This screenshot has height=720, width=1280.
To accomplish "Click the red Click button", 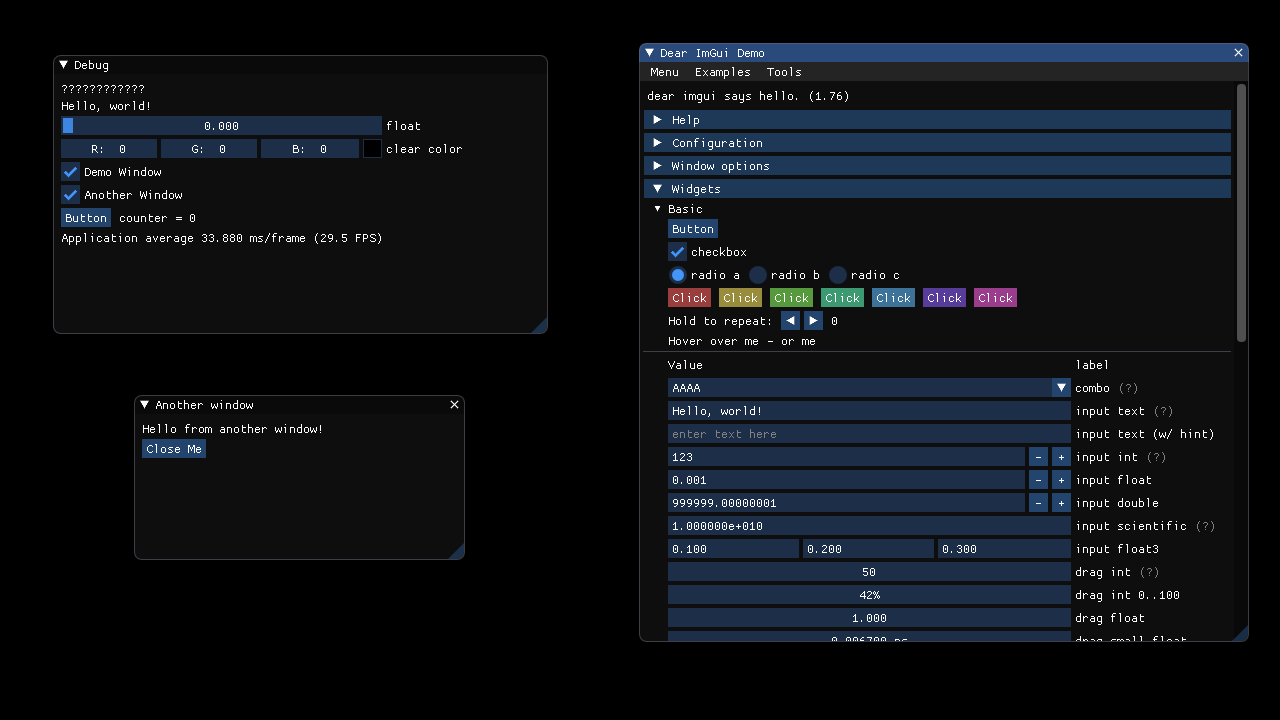I will (689, 298).
